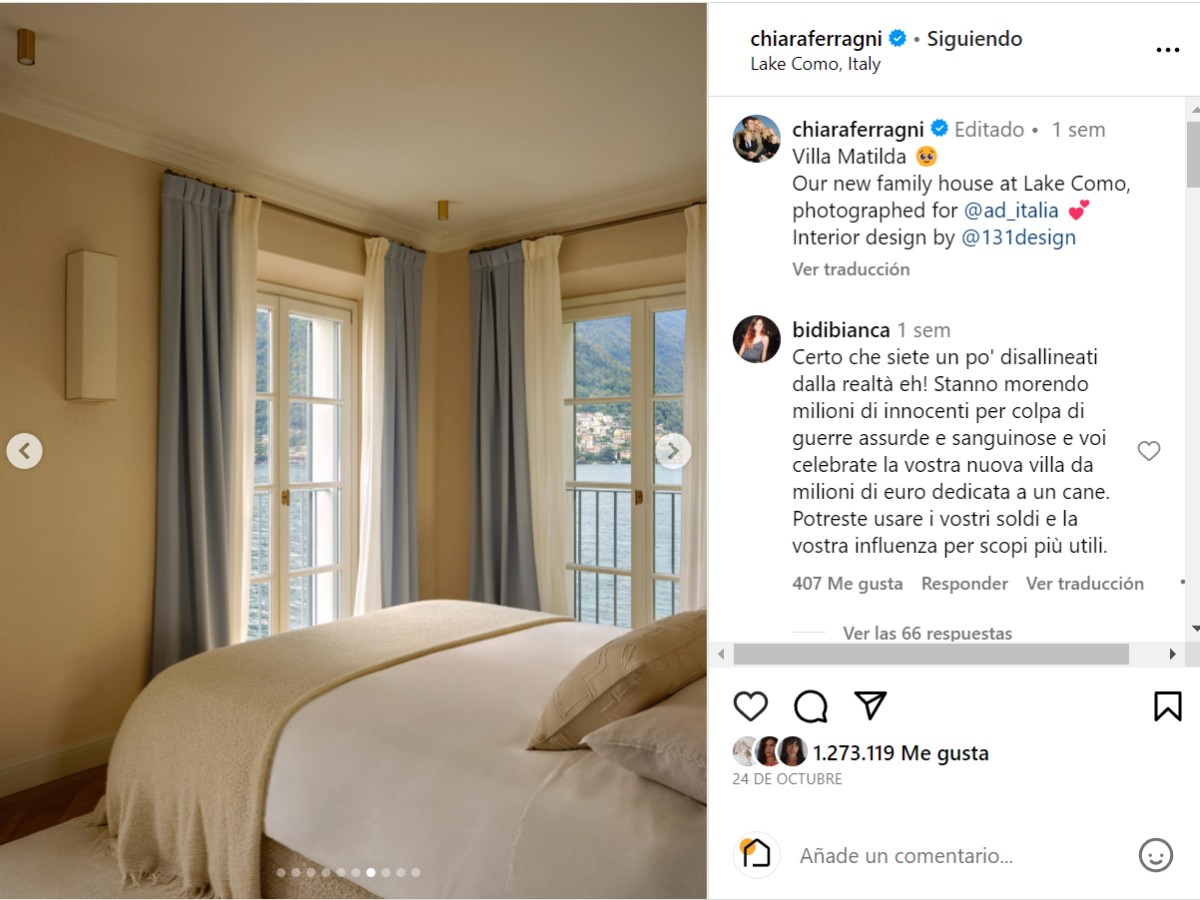Open the three-dot more options menu

(x=1168, y=50)
